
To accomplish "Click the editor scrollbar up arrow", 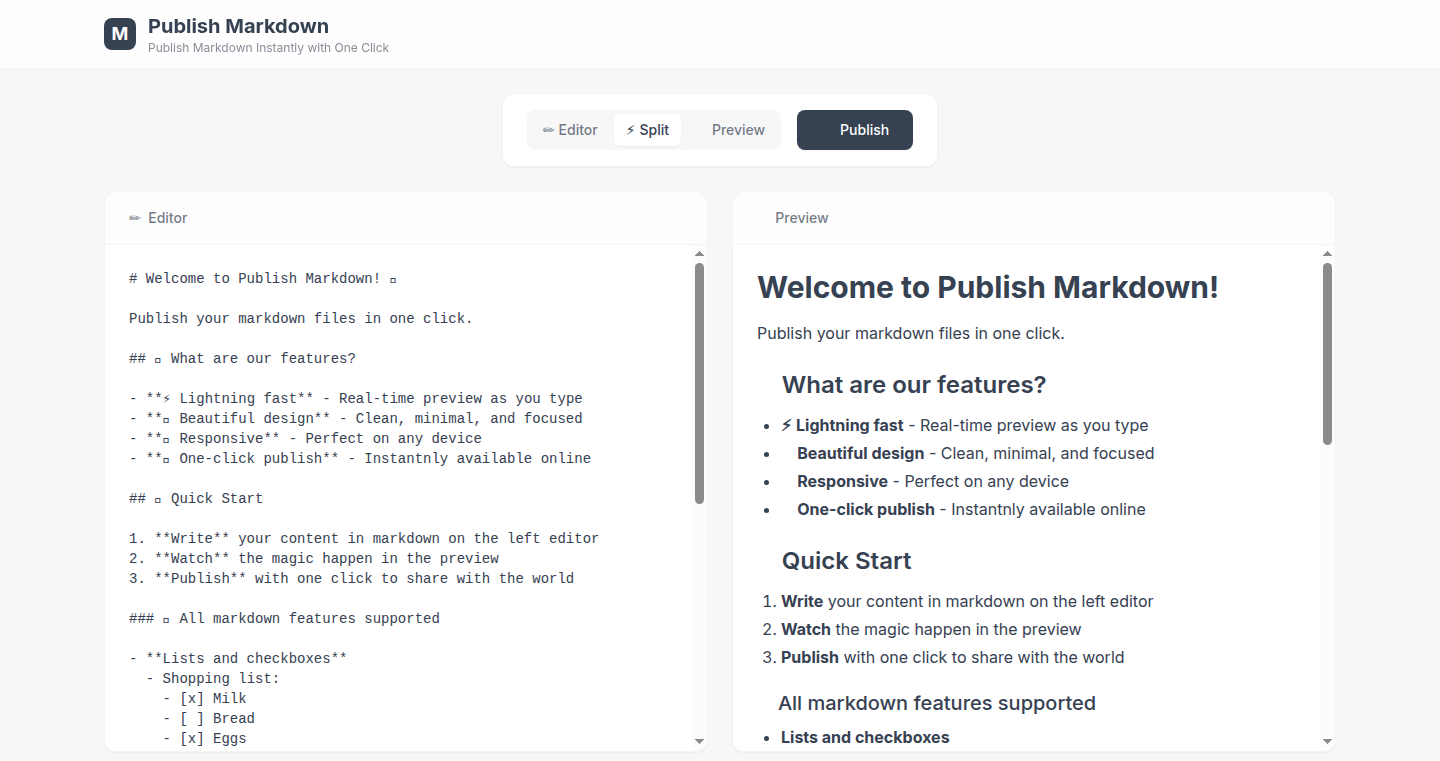I will tap(700, 254).
